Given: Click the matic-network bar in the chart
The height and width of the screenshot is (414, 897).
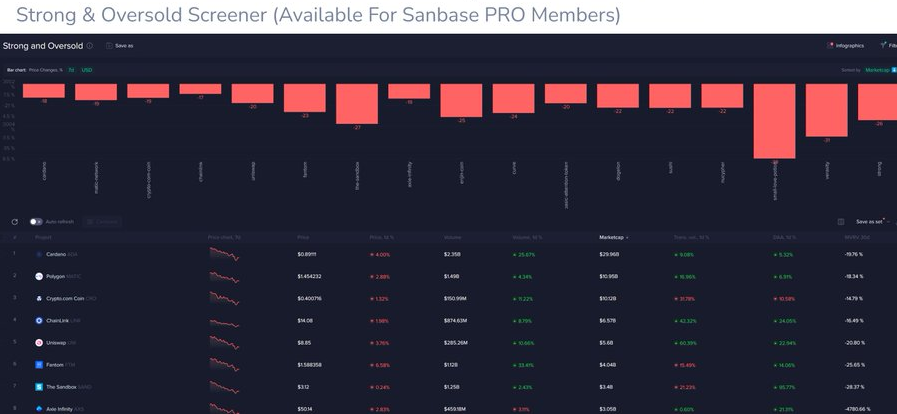Looking at the screenshot, I should (96, 92).
